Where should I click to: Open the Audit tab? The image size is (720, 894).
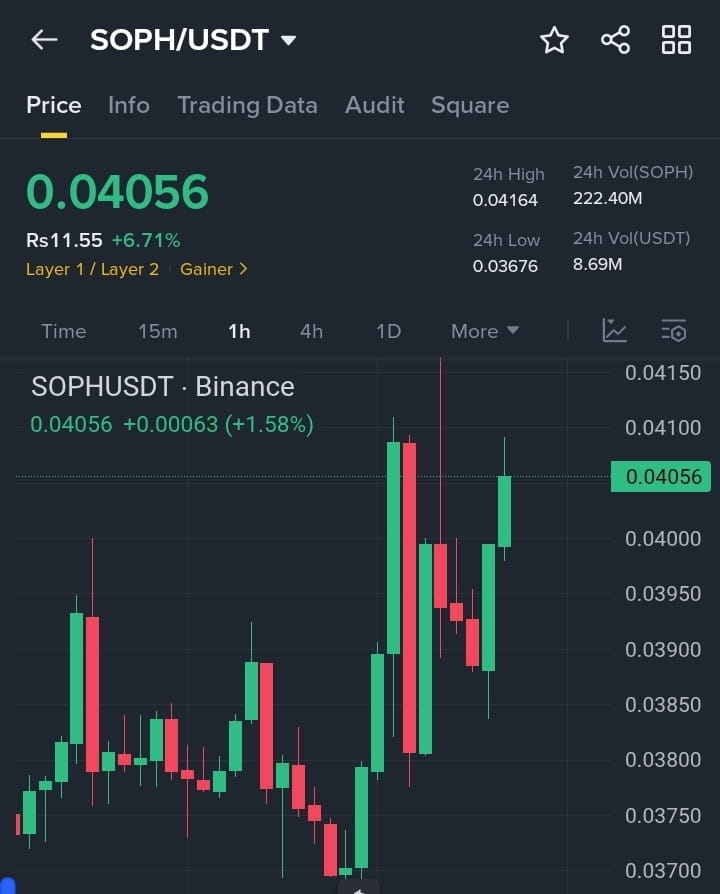coord(375,105)
